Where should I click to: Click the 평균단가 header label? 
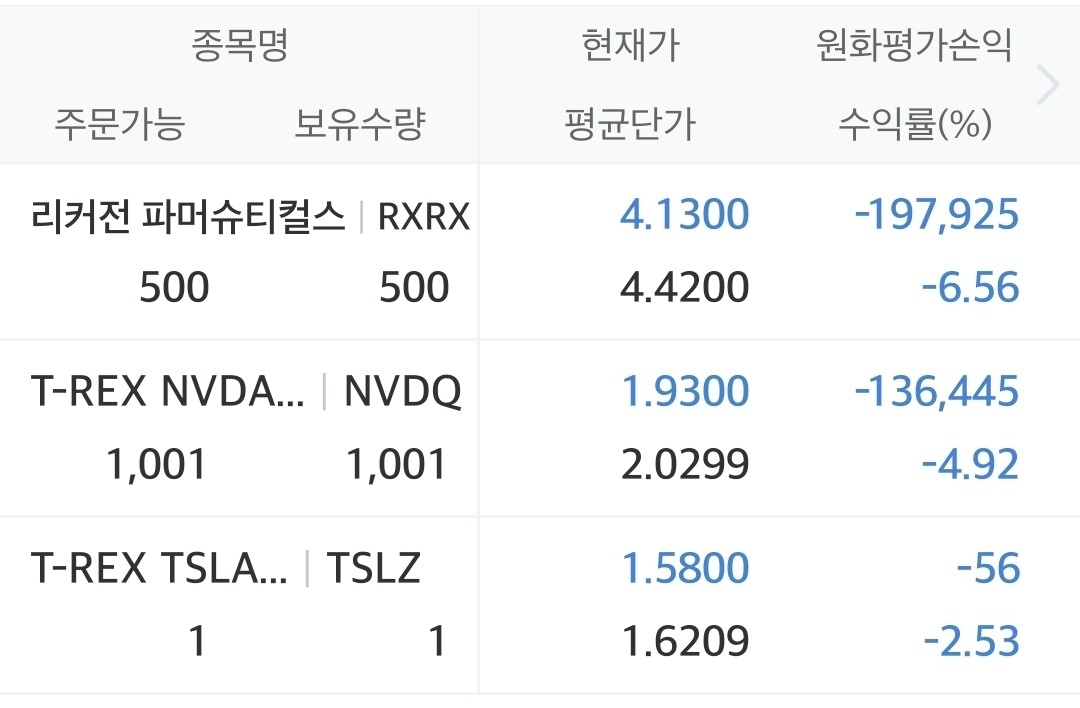pos(630,124)
